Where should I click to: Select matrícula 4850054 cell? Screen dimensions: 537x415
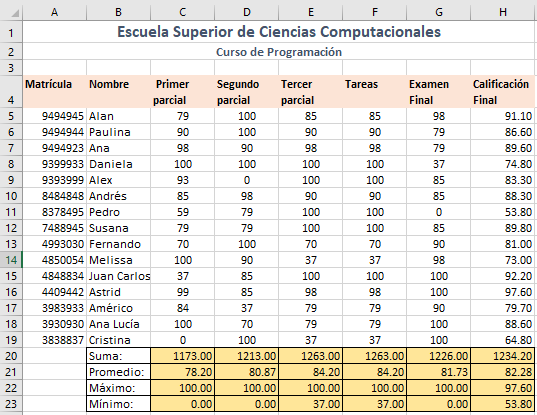coord(55,260)
